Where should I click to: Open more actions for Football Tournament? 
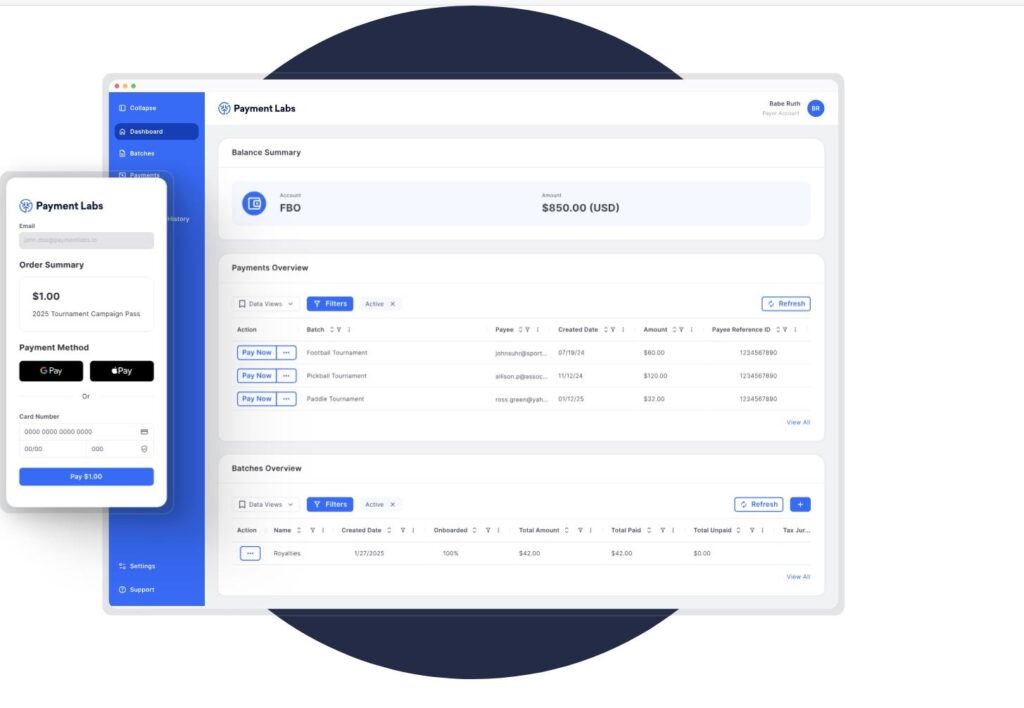coord(286,353)
